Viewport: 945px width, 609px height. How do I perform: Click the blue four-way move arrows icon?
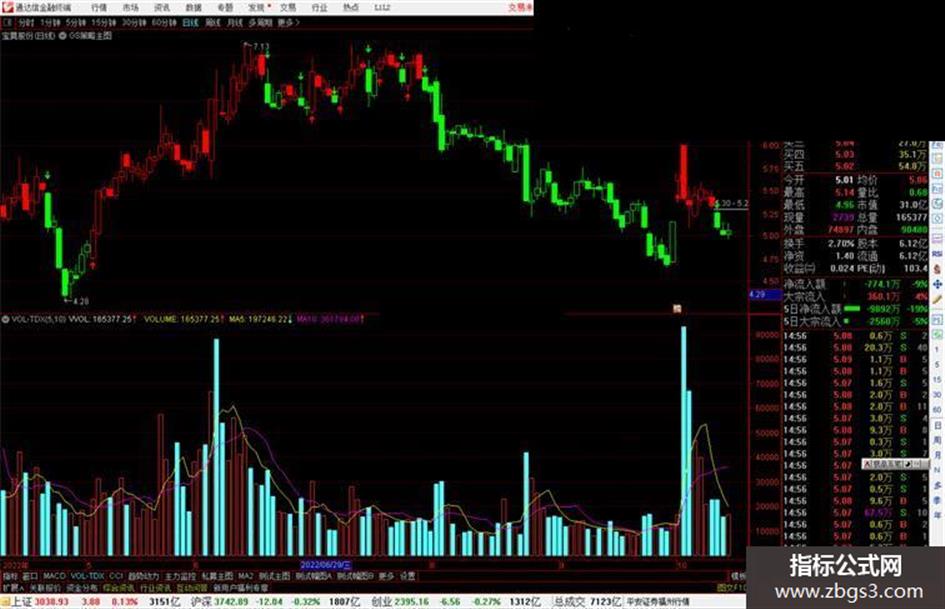point(937,284)
